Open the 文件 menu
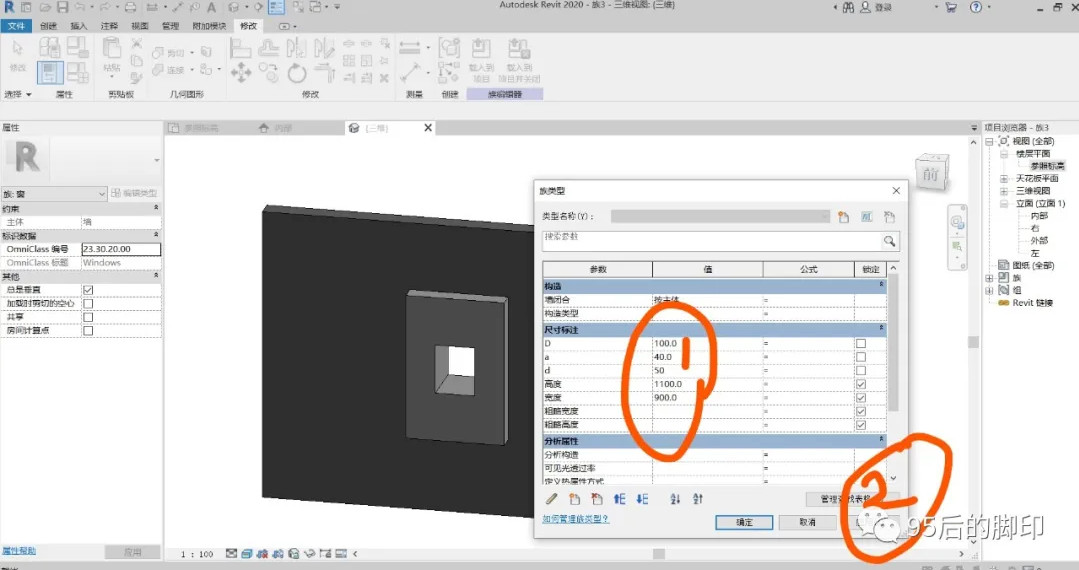Screen dimensions: 1079x570 click(x=16, y=26)
